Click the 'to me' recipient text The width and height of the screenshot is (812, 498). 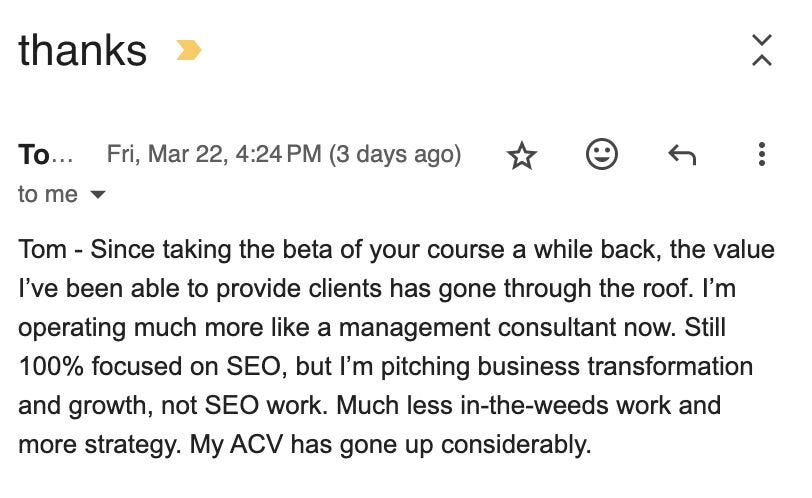point(48,195)
